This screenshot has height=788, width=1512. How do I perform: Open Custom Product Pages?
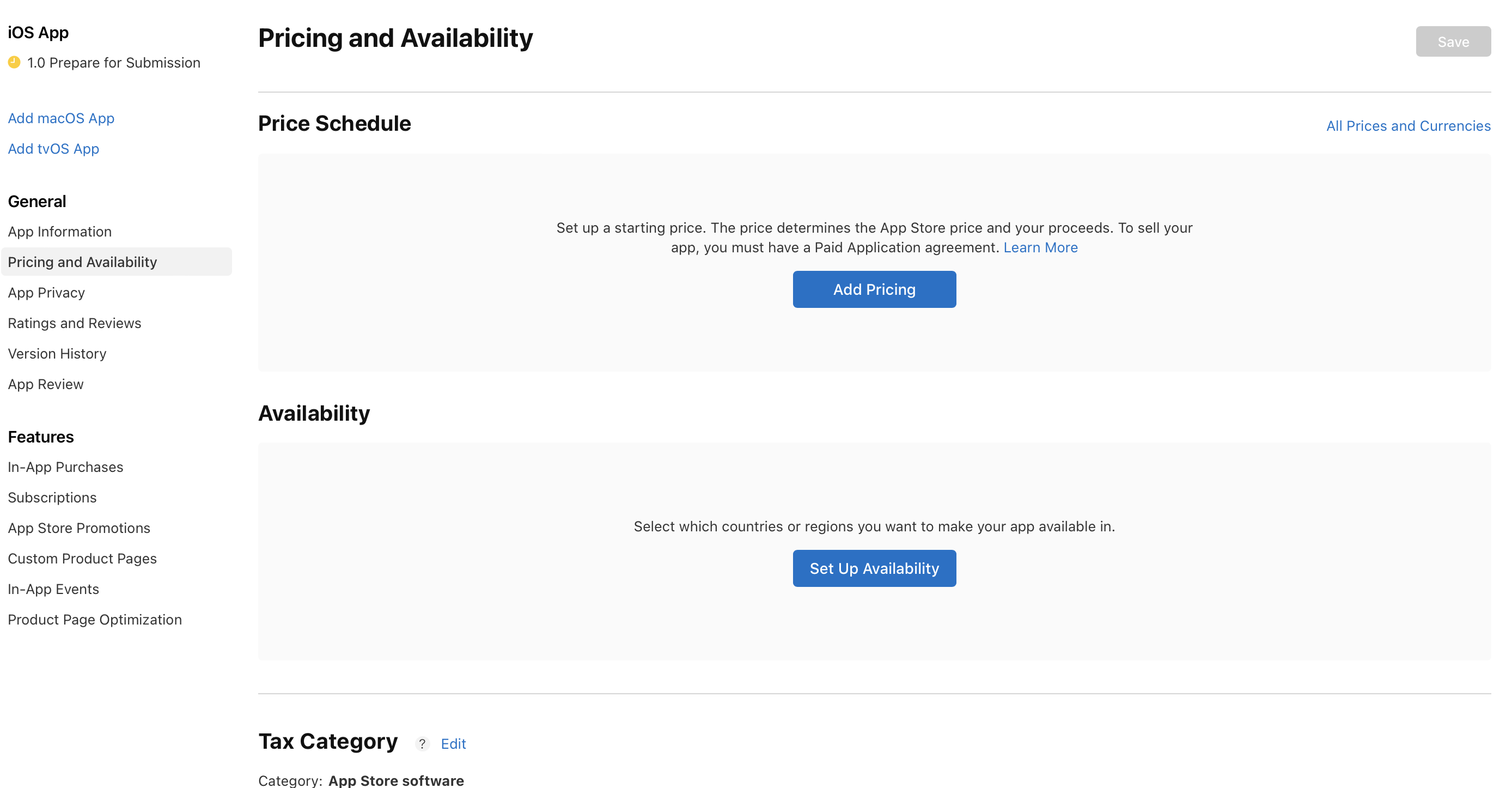82,559
